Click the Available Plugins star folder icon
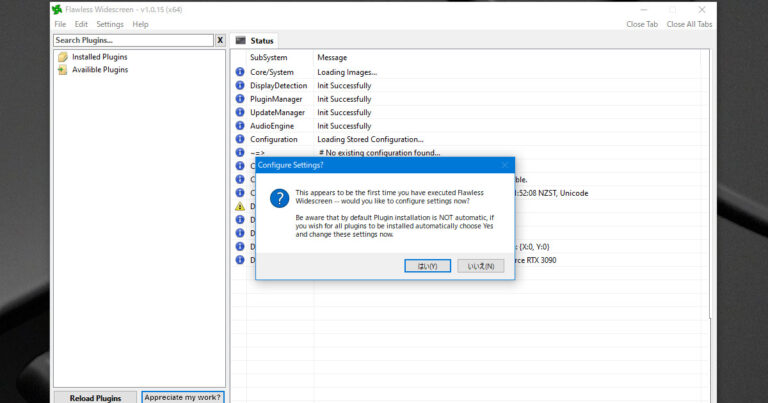The image size is (768, 403). pos(62,70)
